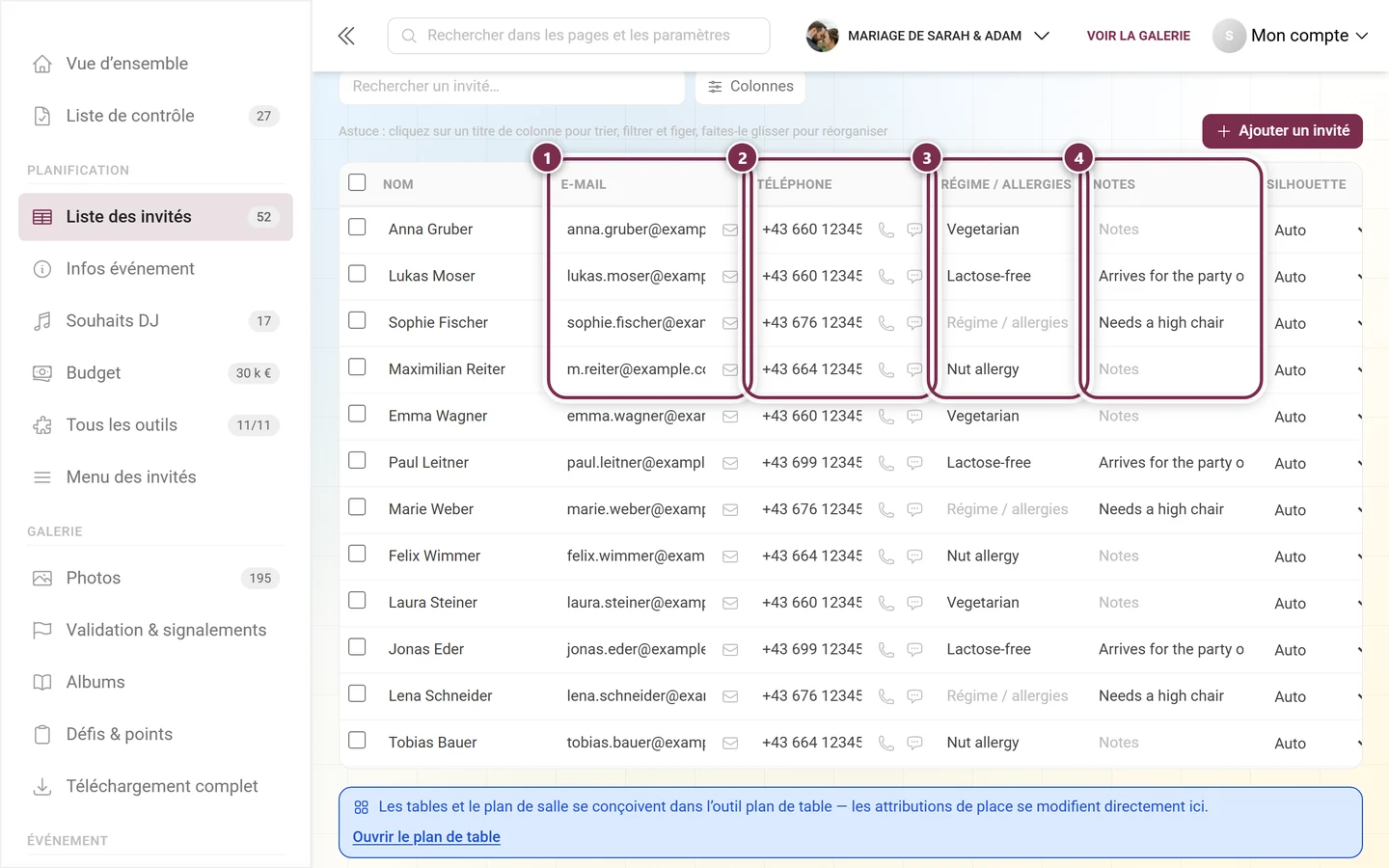Screen dimensions: 1389x868
Task: Click VOIR LA GALERIE link
Action: 1138,36
